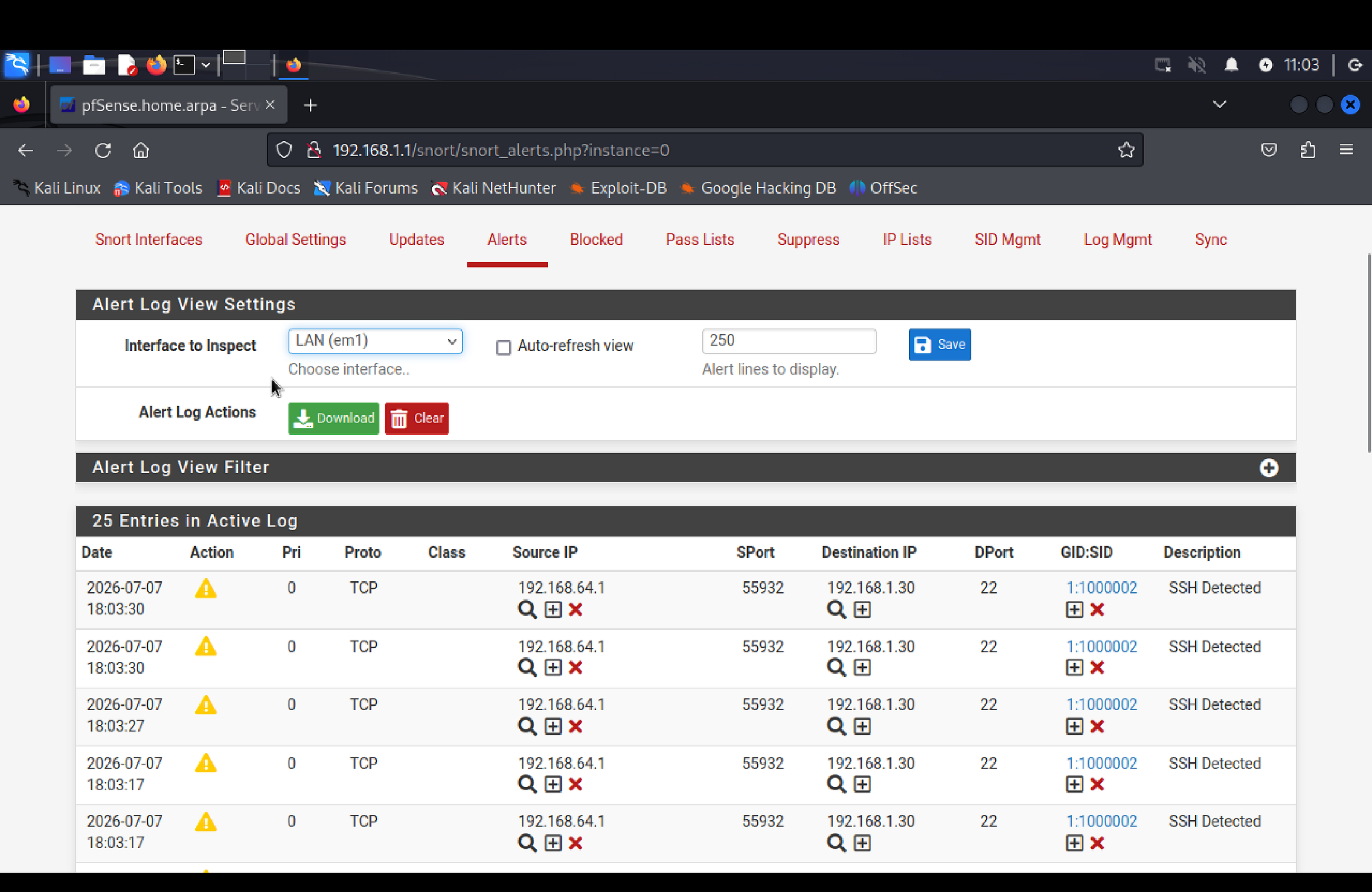Open tracking protection shield icon
Viewport: 1372px width, 892px height.
coord(283,150)
